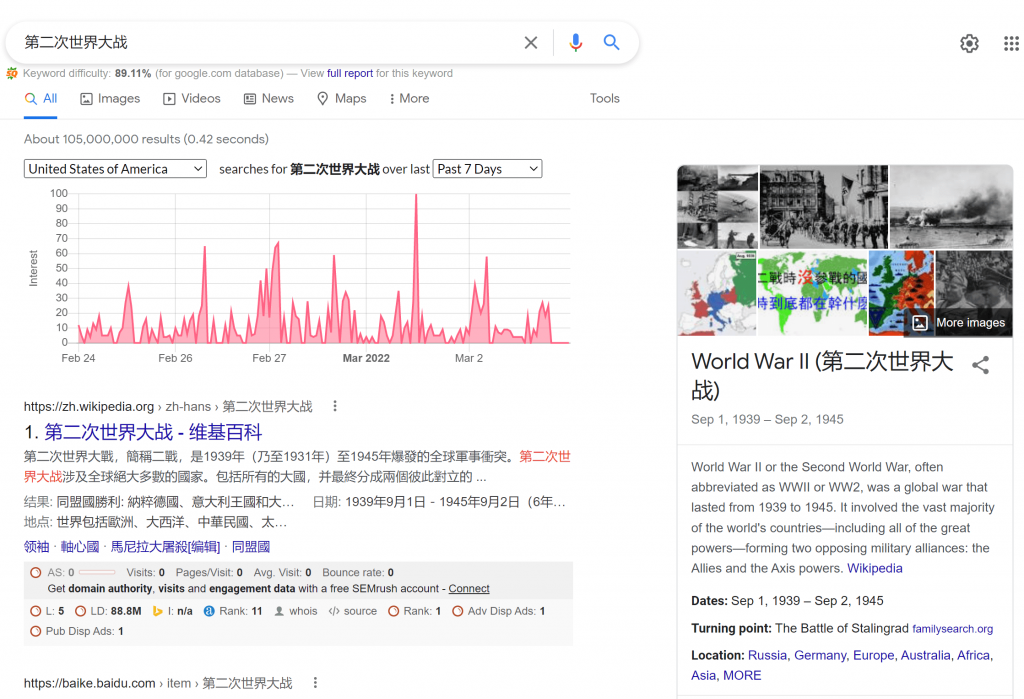Open options menu for Baidu Baike result

click(315, 683)
